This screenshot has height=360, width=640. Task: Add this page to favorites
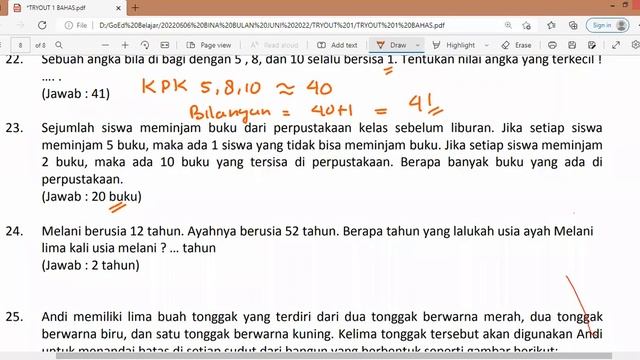[x=527, y=25]
